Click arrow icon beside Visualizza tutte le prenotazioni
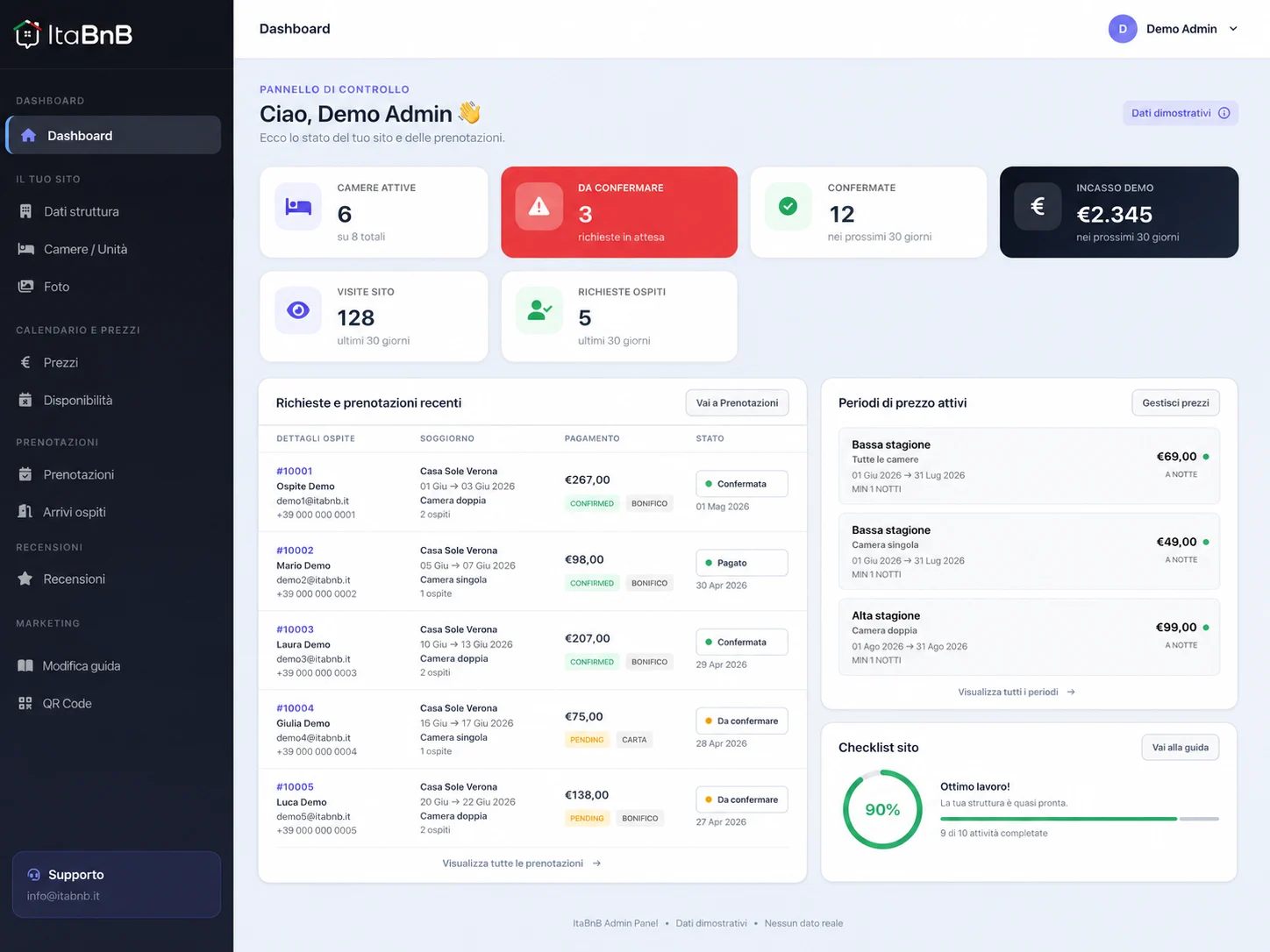The height and width of the screenshot is (952, 1270). coord(597,863)
